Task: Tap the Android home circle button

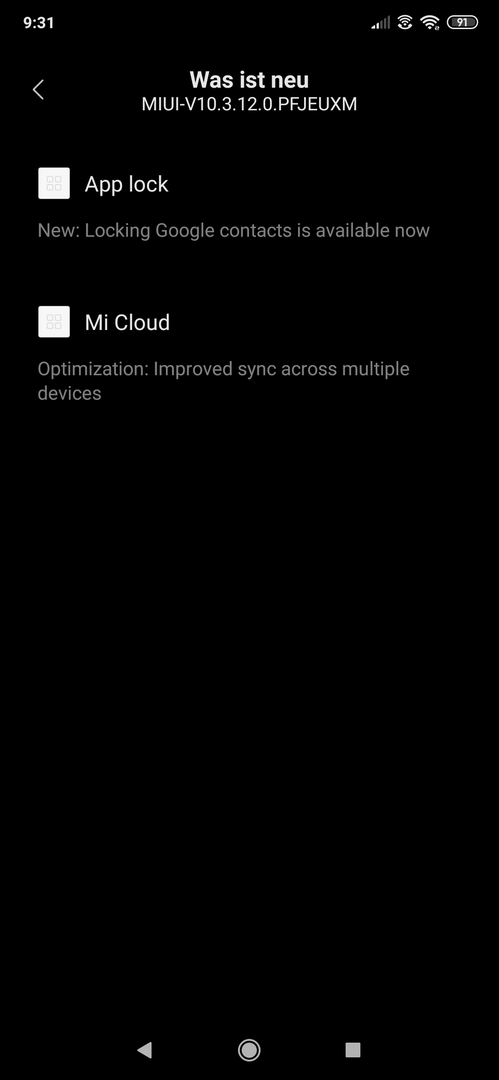Action: coord(249,1050)
